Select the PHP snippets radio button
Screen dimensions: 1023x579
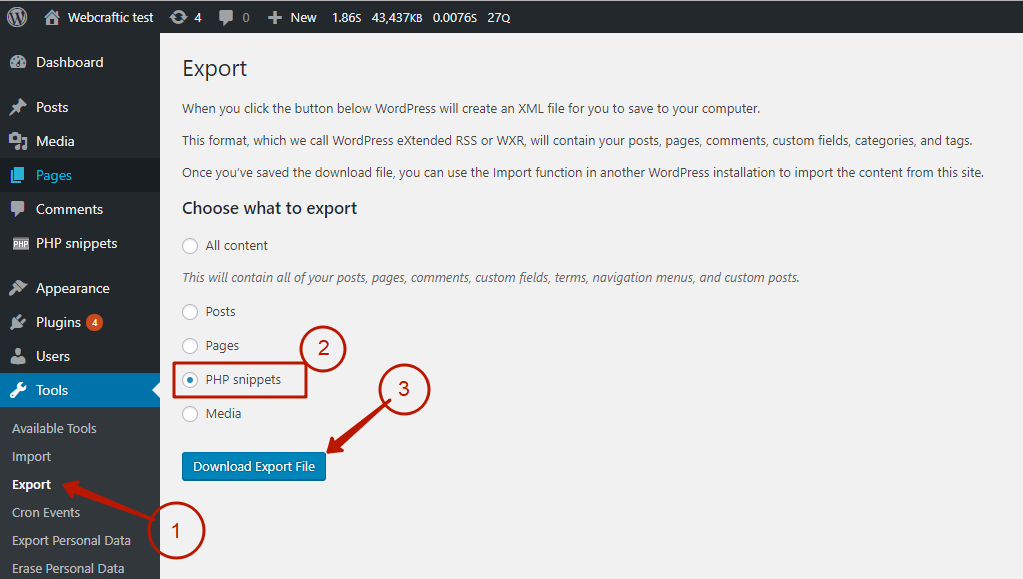coord(190,380)
